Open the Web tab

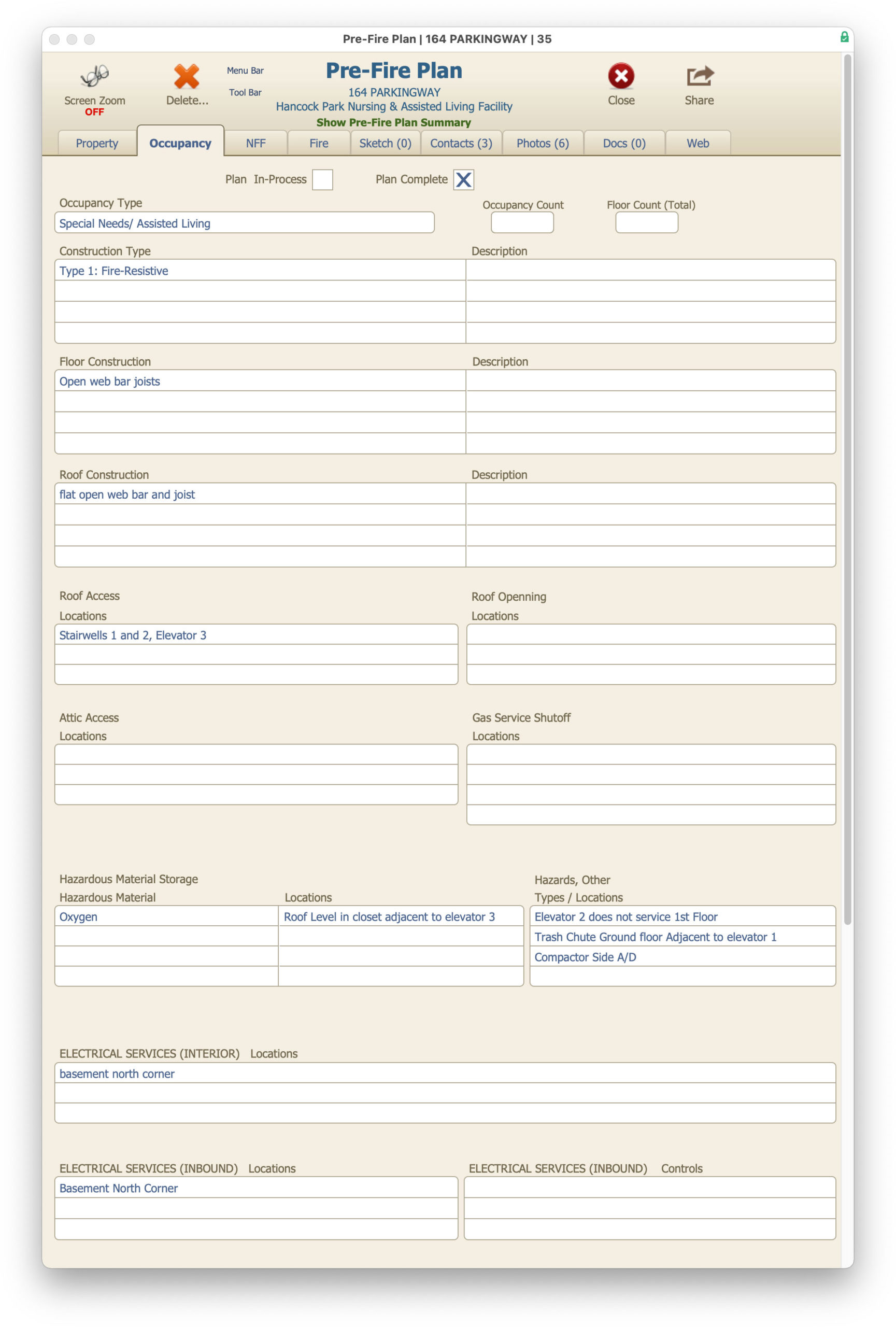tap(698, 143)
